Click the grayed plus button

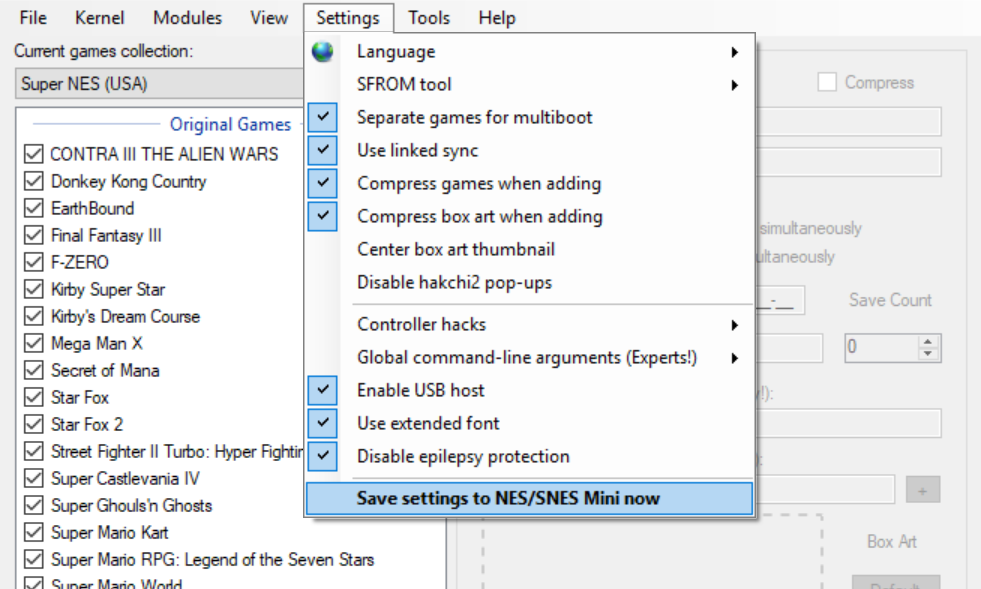click(x=923, y=489)
